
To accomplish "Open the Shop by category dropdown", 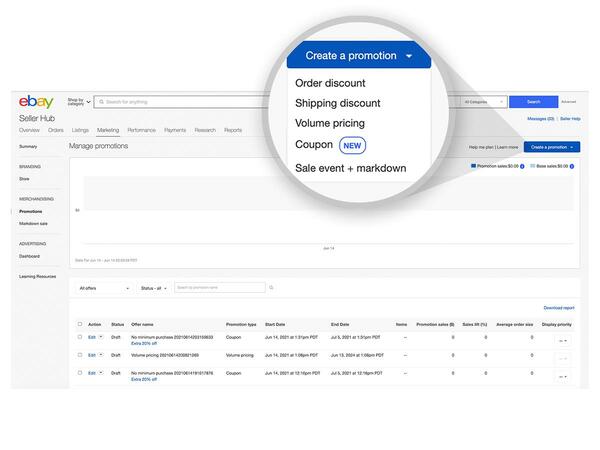I will [x=79, y=102].
